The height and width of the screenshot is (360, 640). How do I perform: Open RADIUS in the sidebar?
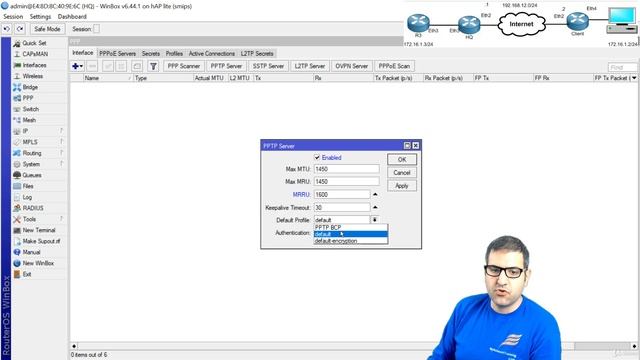[x=33, y=208]
